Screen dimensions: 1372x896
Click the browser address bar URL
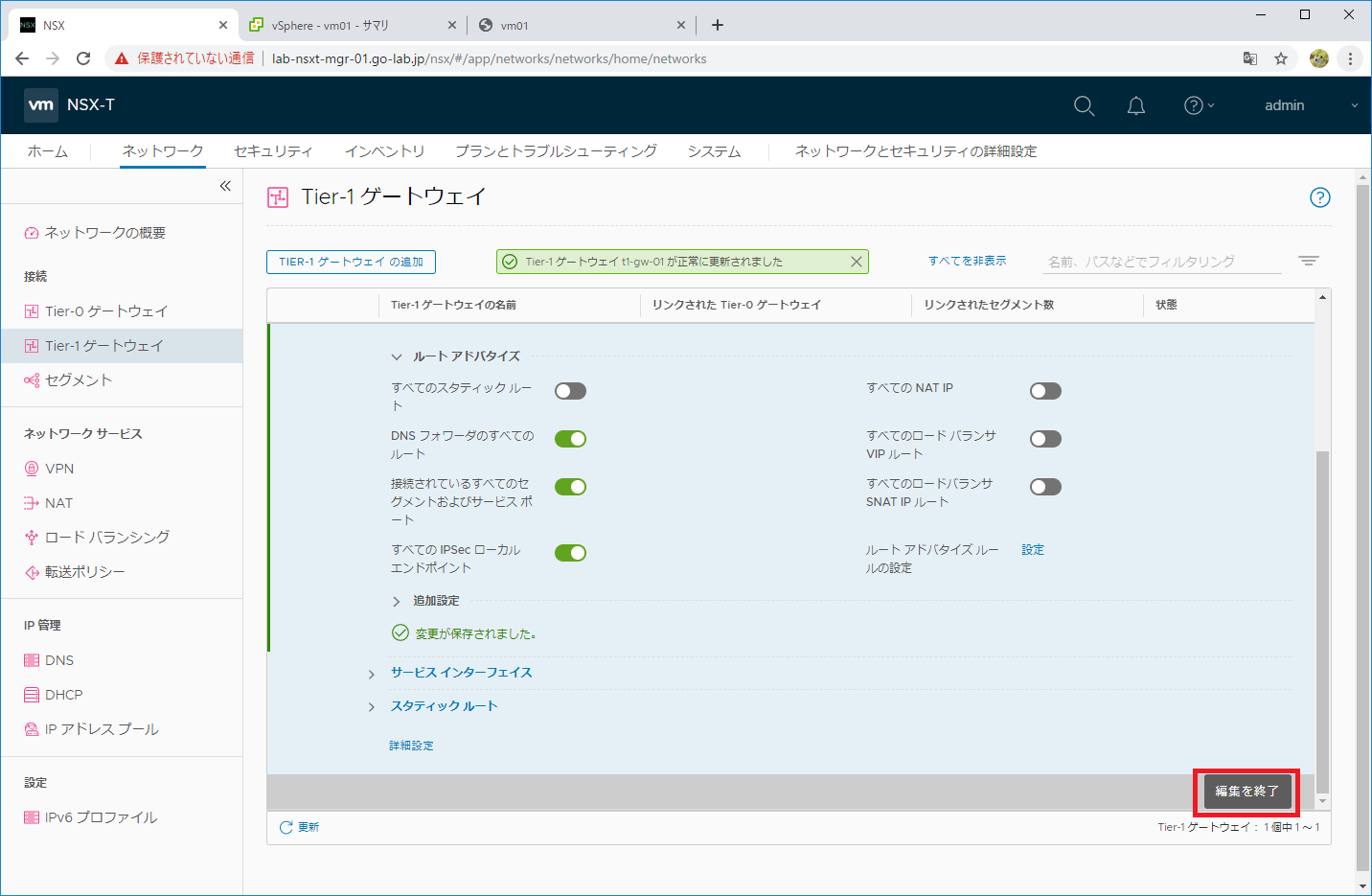[x=489, y=58]
